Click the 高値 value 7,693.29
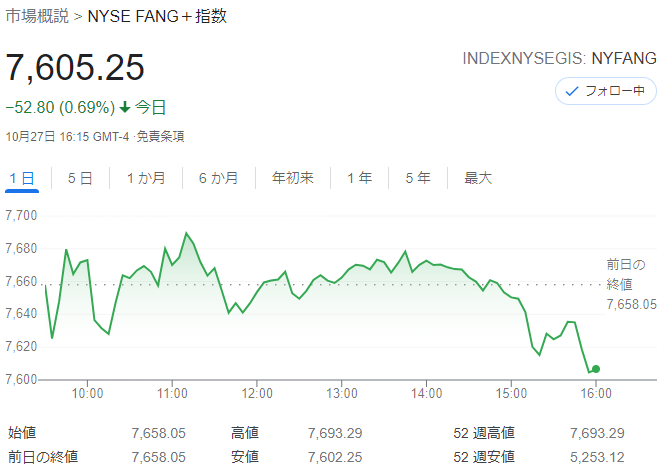The height and width of the screenshot is (476, 670). (x=335, y=433)
